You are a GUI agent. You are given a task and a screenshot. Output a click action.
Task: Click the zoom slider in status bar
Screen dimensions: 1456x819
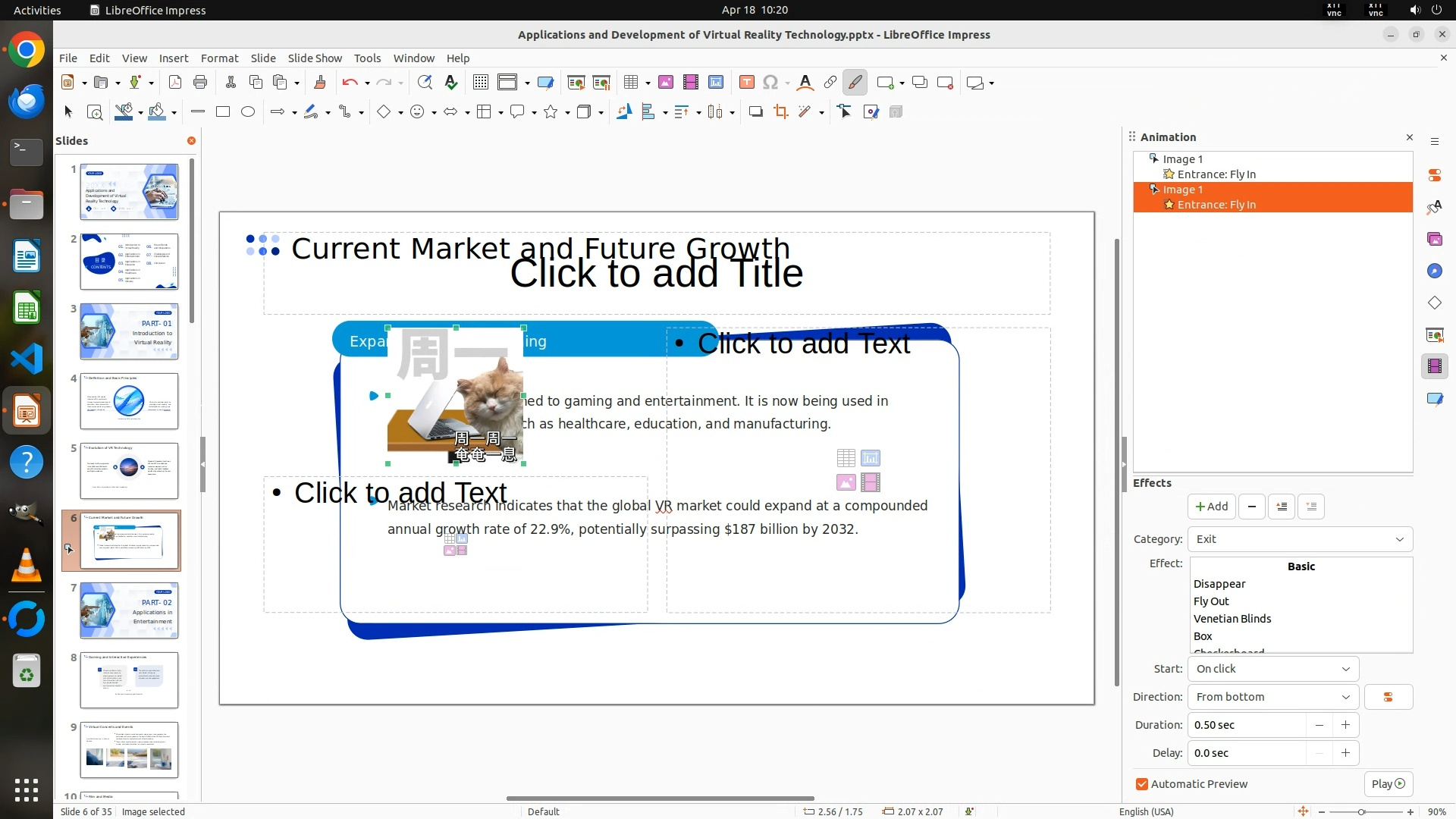coord(1361,812)
